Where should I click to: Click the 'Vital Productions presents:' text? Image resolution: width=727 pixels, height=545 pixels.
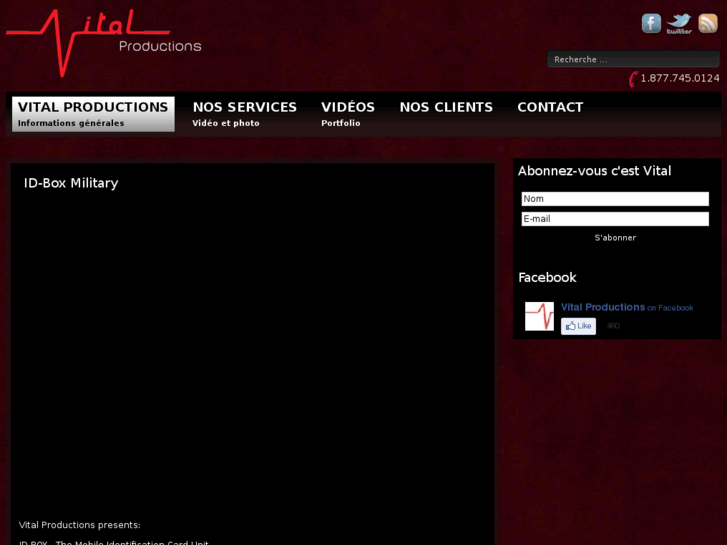point(79,525)
